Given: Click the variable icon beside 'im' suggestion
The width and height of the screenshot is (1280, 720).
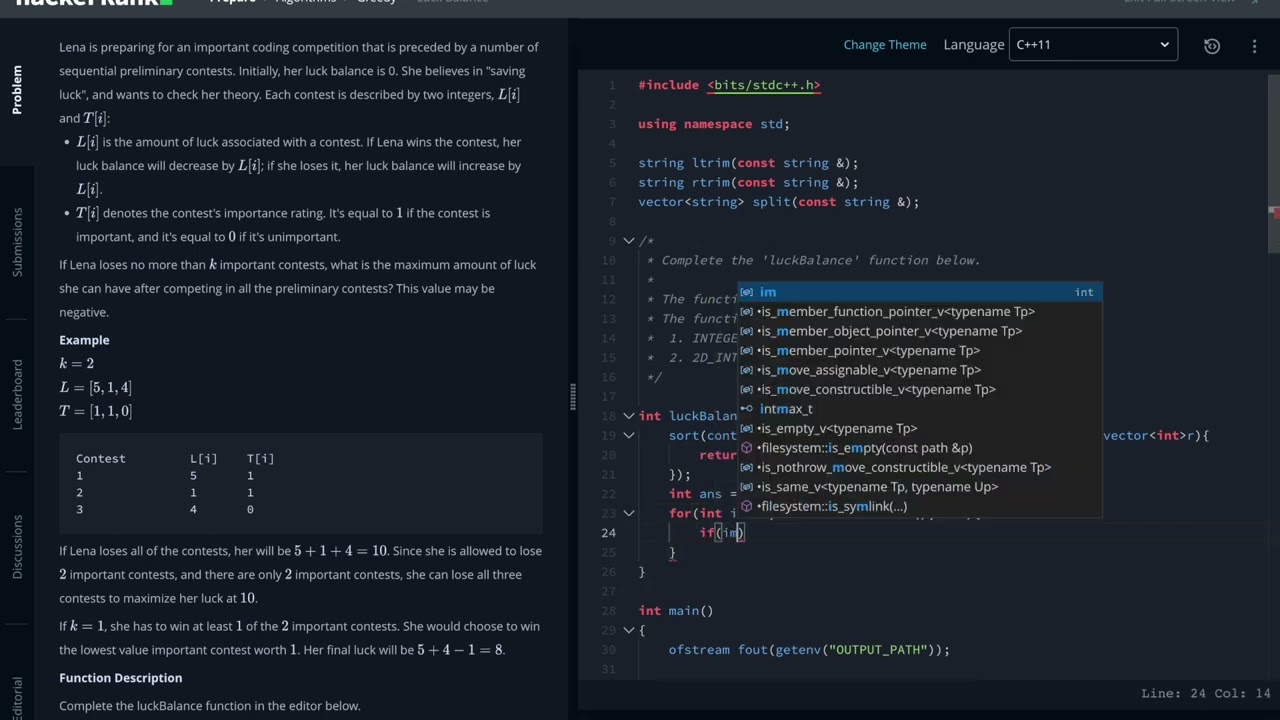Looking at the screenshot, I should [746, 292].
